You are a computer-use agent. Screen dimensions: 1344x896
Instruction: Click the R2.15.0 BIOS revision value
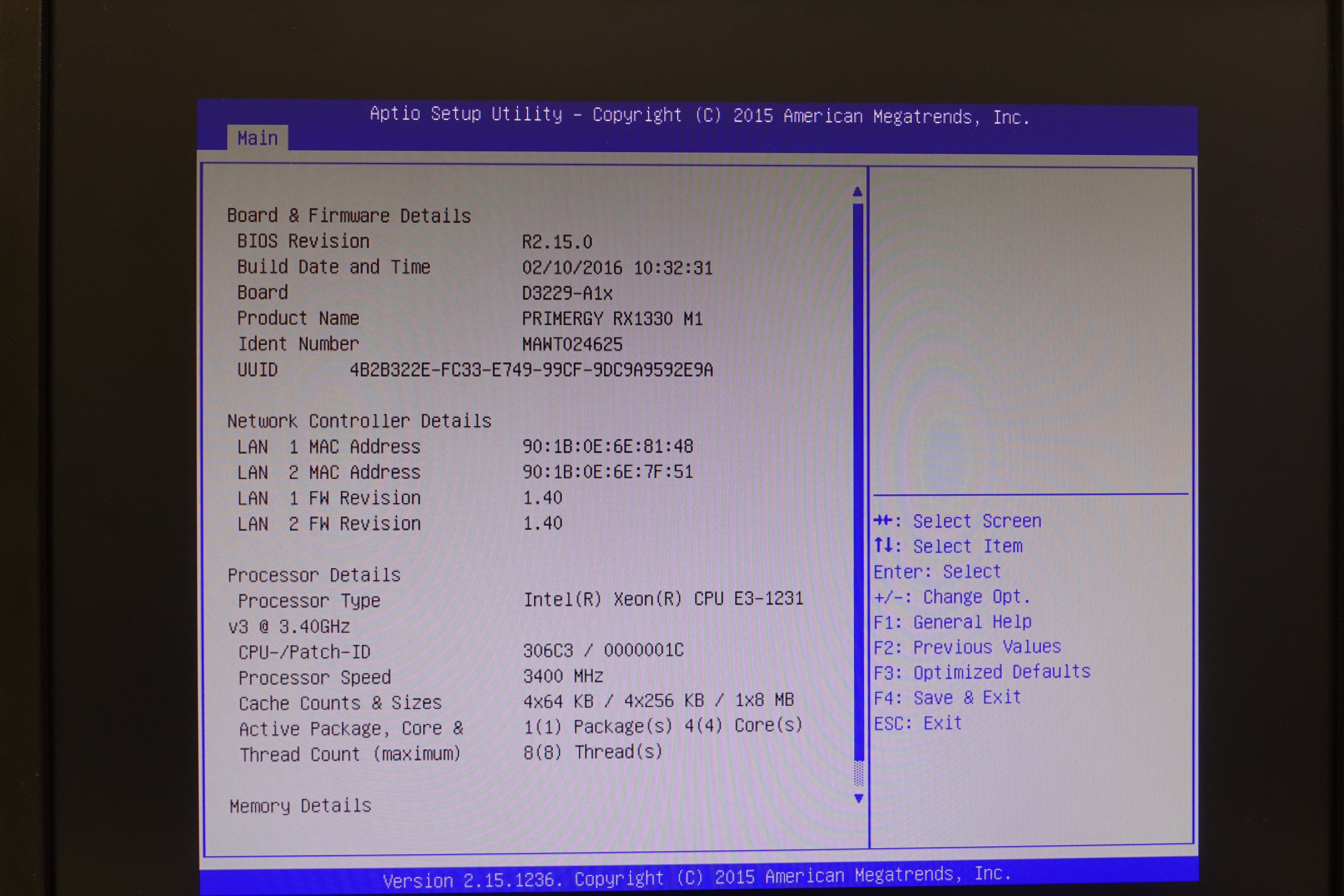557,242
